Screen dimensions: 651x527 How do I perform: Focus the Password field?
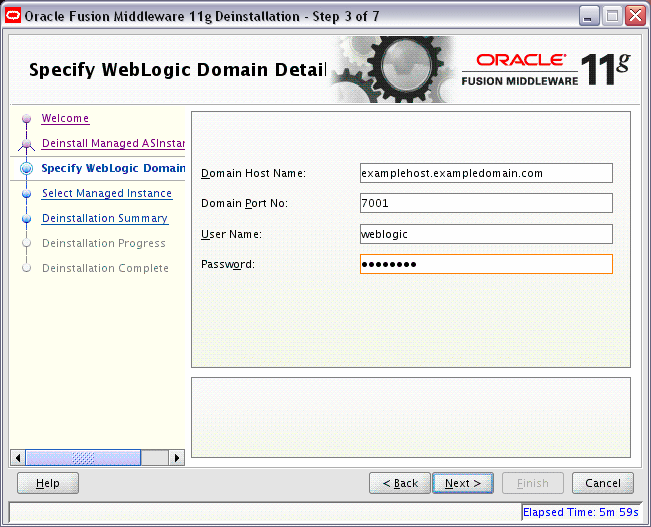pos(486,264)
